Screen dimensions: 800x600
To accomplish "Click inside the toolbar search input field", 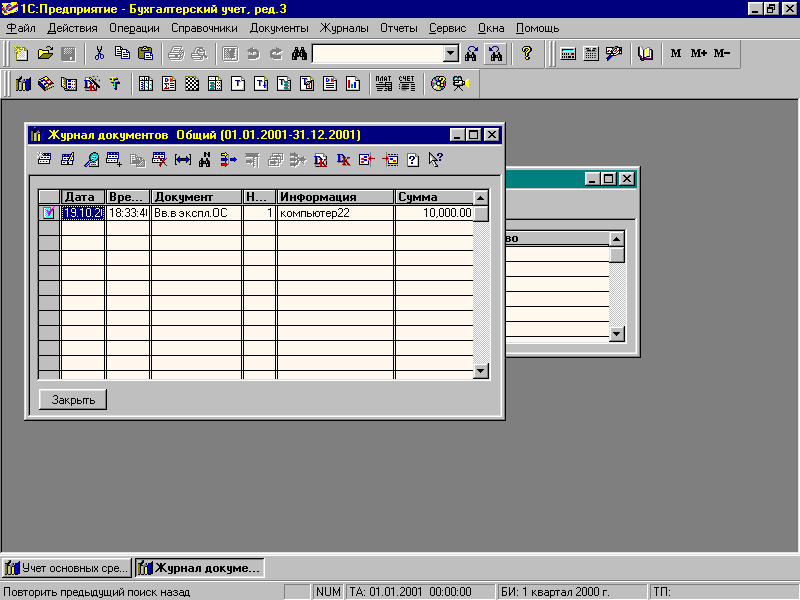I will (x=378, y=53).
